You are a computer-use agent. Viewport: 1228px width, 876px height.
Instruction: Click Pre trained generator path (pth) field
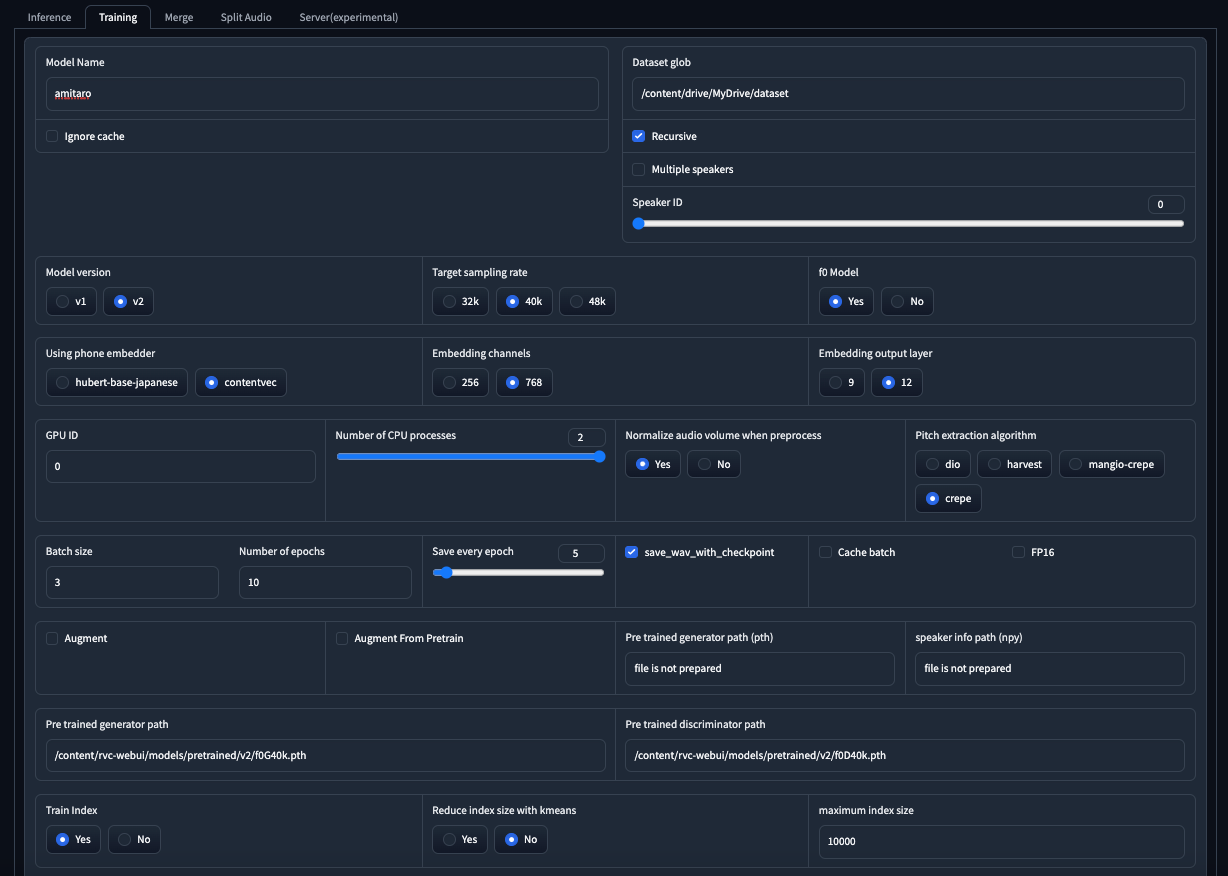760,668
